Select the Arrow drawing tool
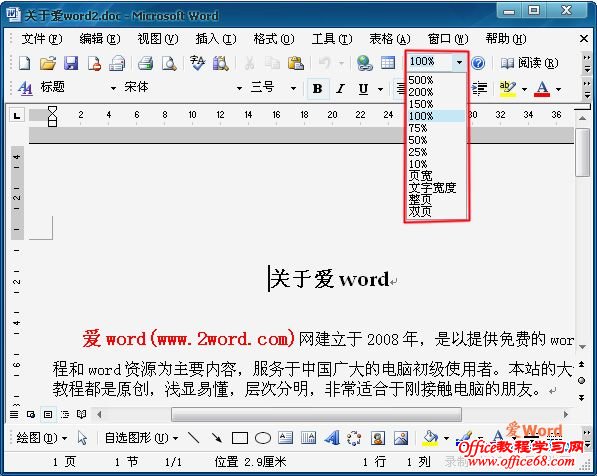The height and width of the screenshot is (476, 597). tap(217, 438)
